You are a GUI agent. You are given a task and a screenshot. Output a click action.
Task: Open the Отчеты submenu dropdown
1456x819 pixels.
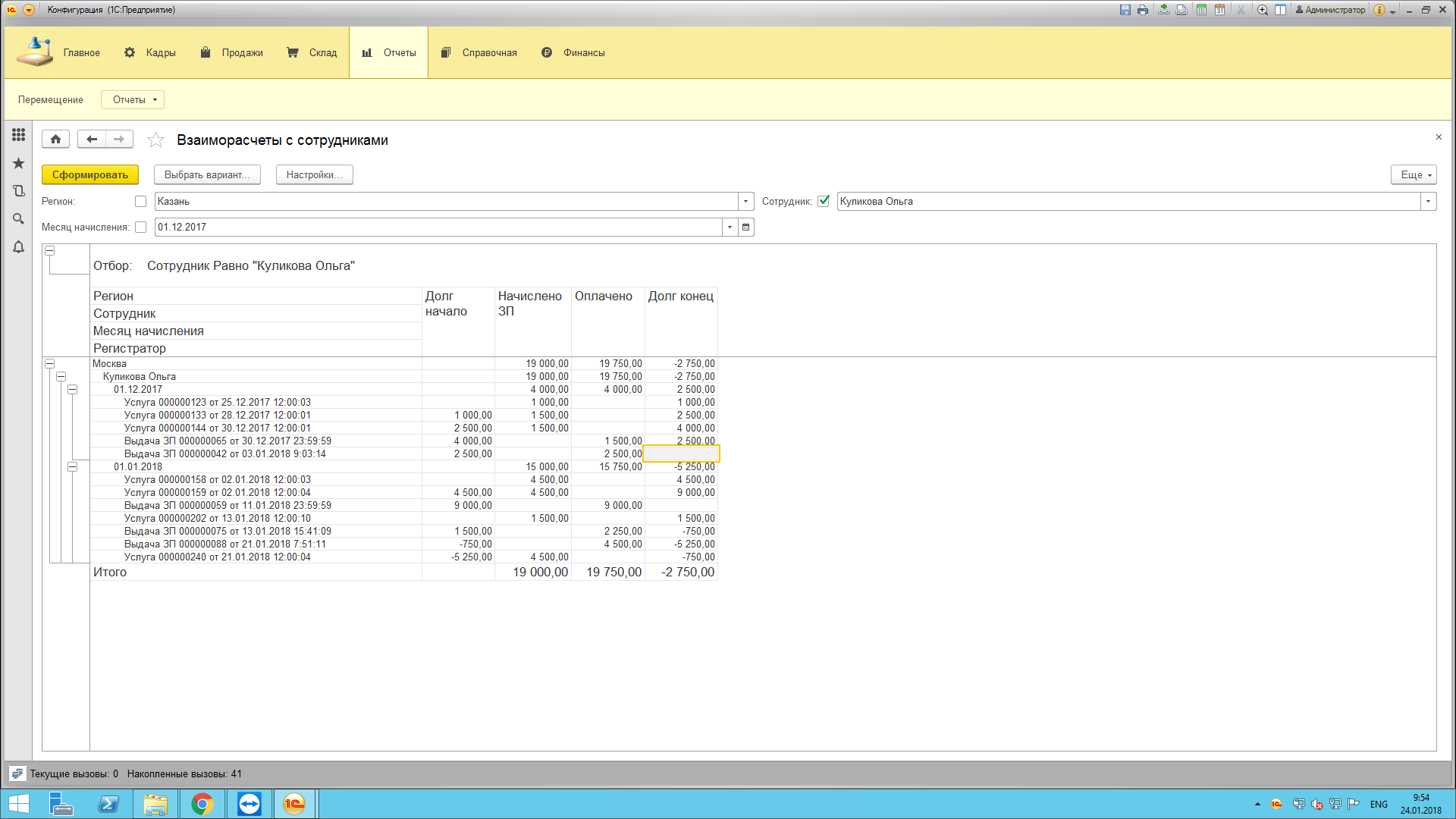pyautogui.click(x=133, y=99)
